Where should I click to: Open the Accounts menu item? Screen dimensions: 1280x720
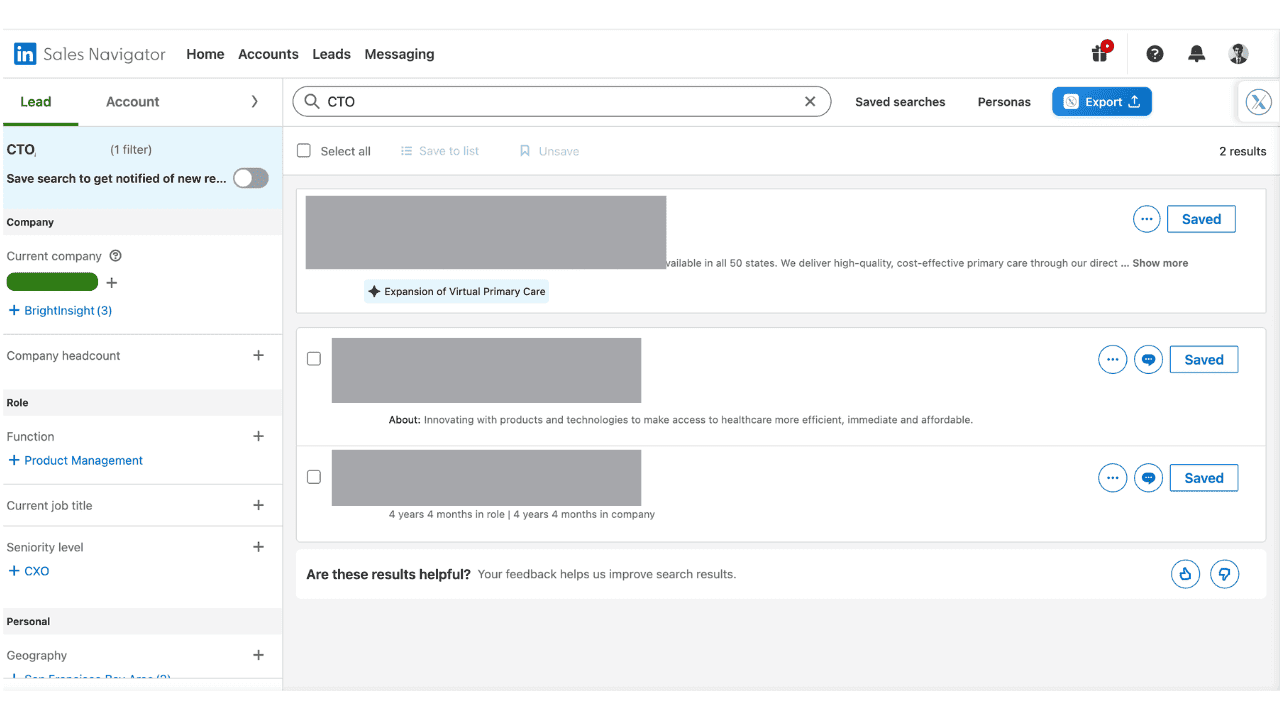pyautogui.click(x=268, y=54)
